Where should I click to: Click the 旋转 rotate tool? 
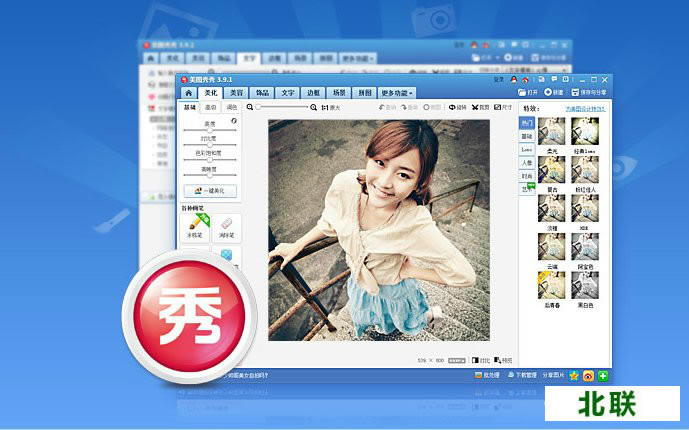458,106
